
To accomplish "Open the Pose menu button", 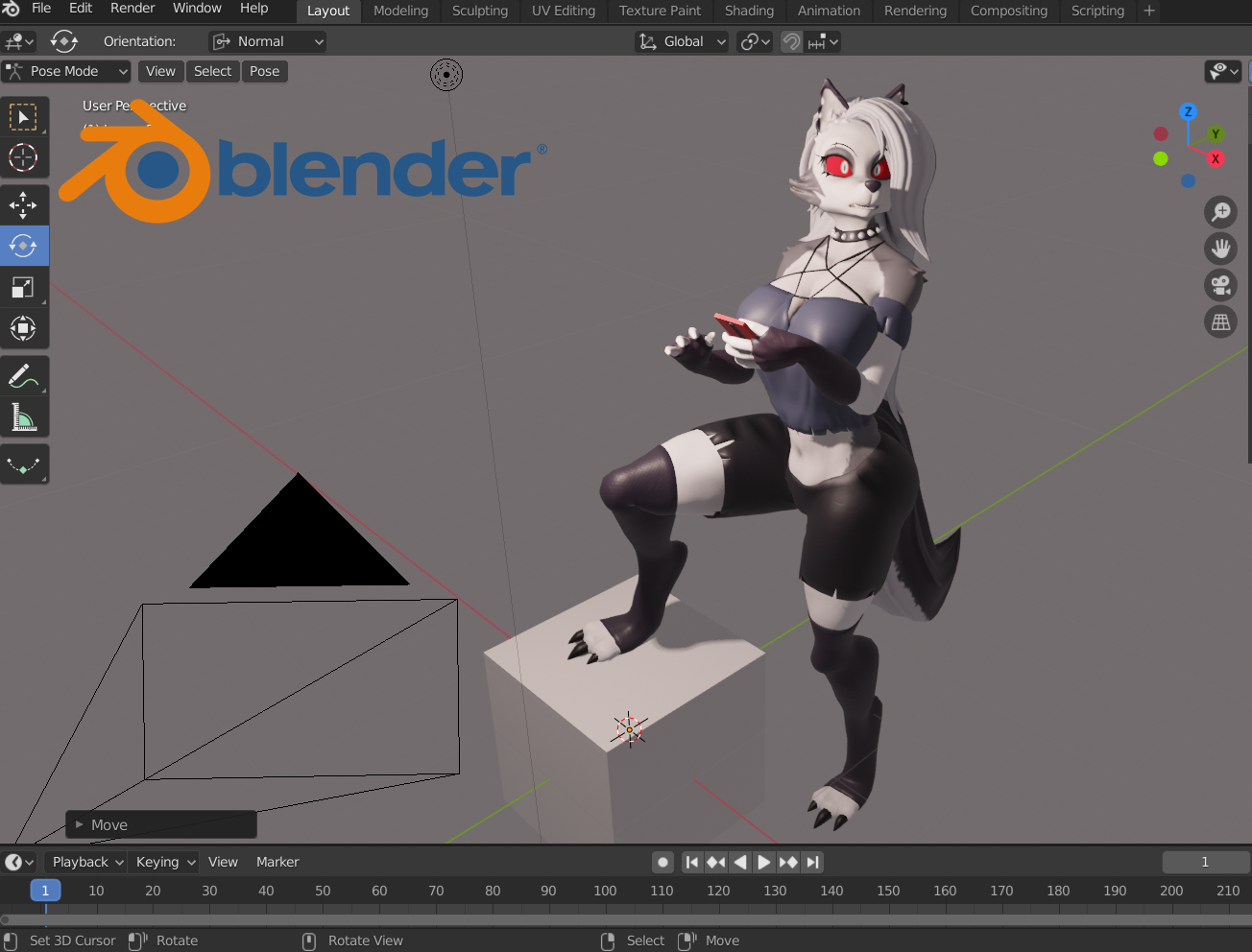I will [264, 71].
